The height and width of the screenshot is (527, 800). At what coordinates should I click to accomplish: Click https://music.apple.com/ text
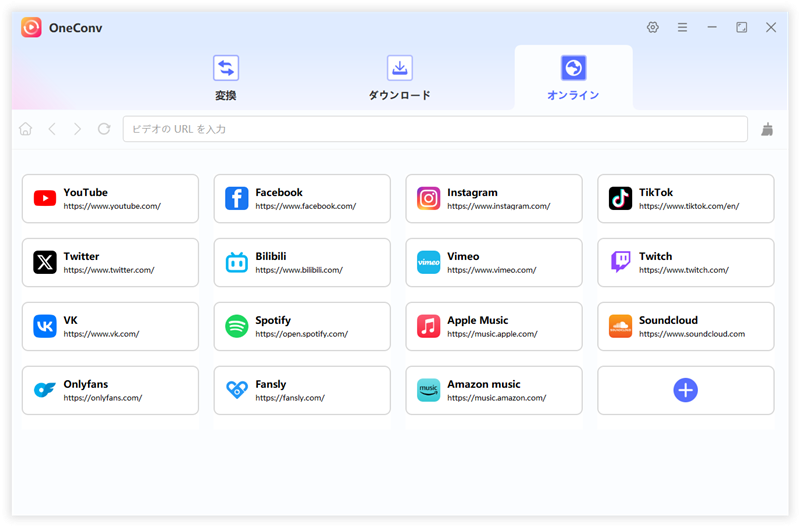pos(492,334)
